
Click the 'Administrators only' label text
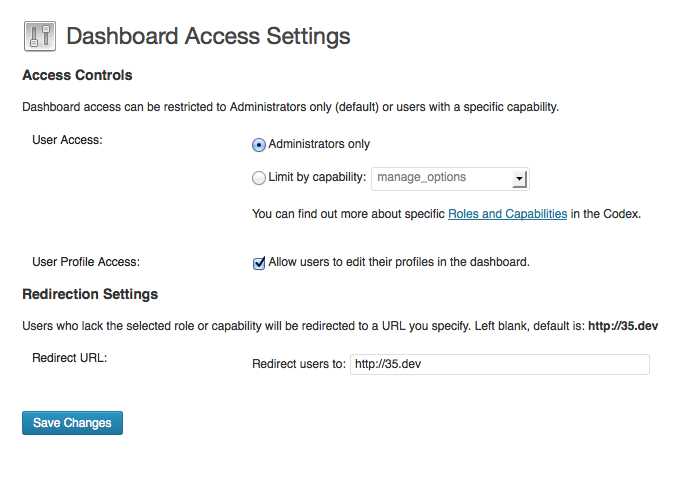pyautogui.click(x=319, y=144)
